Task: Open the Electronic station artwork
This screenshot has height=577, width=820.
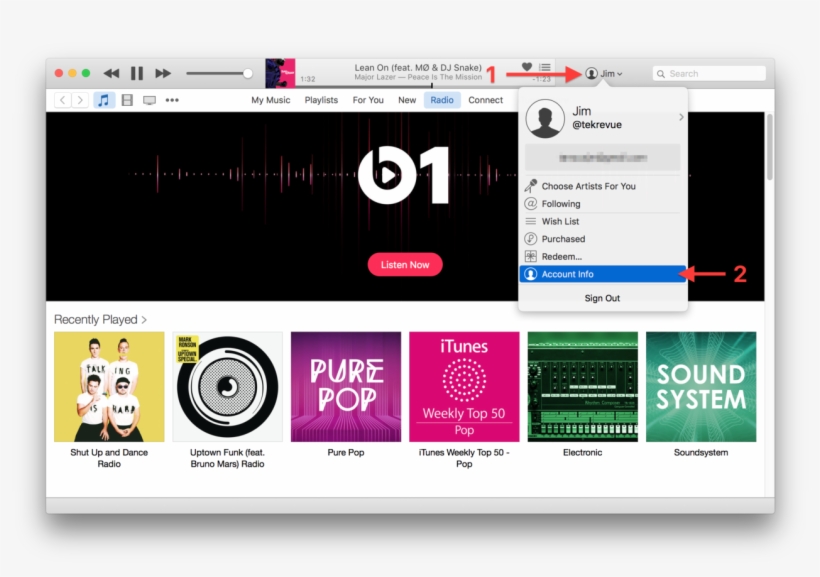Action: pos(583,387)
